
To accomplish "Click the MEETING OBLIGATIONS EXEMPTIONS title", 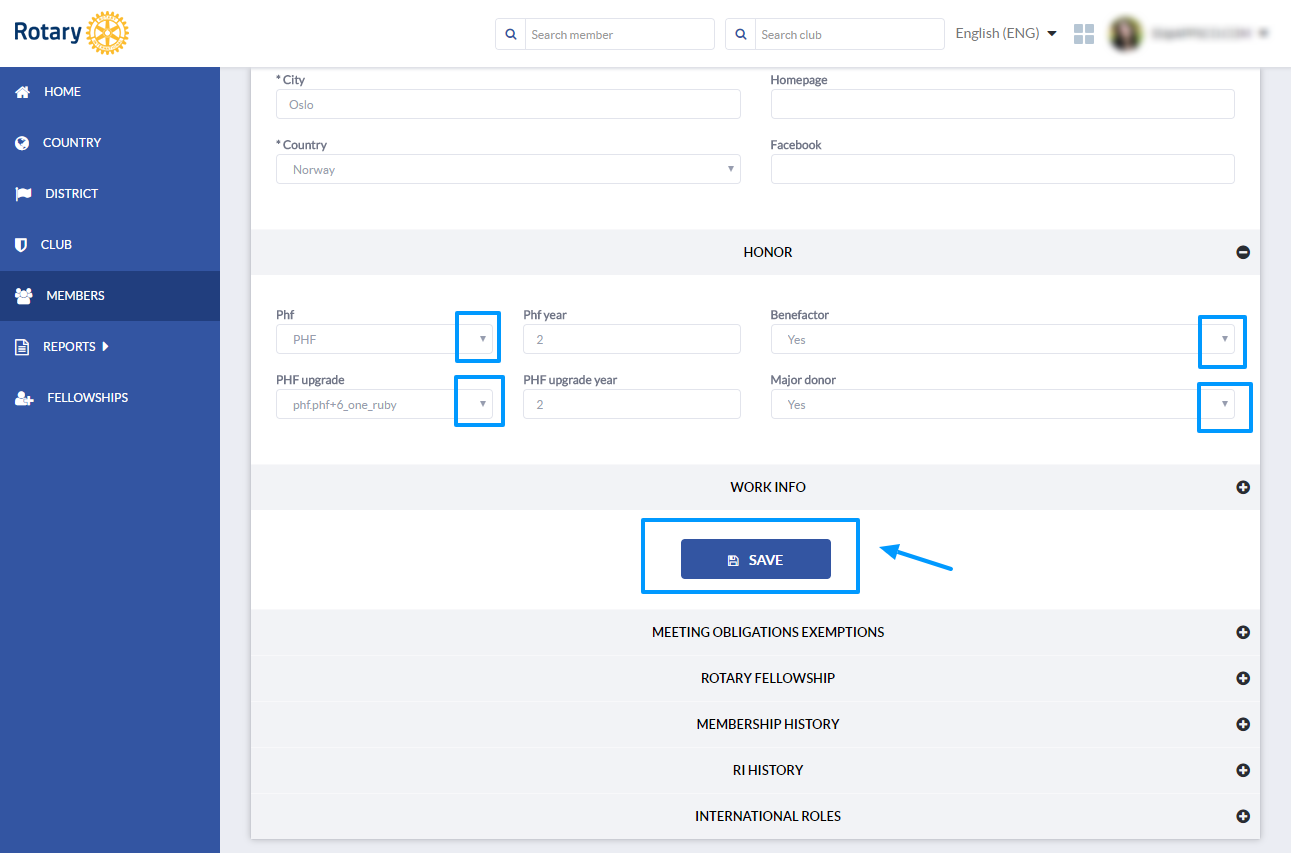I will coord(768,633).
